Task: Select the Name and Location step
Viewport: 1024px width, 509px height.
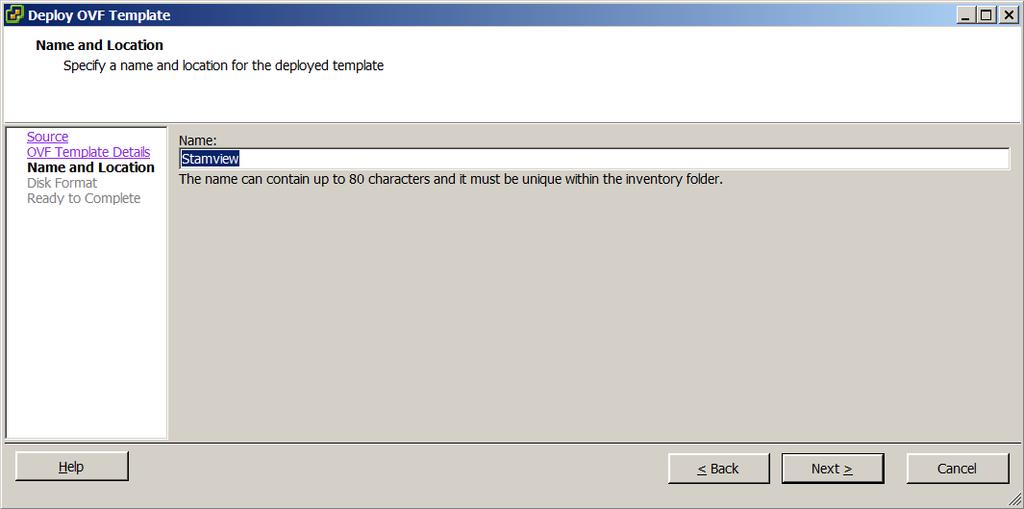Action: click(91, 167)
